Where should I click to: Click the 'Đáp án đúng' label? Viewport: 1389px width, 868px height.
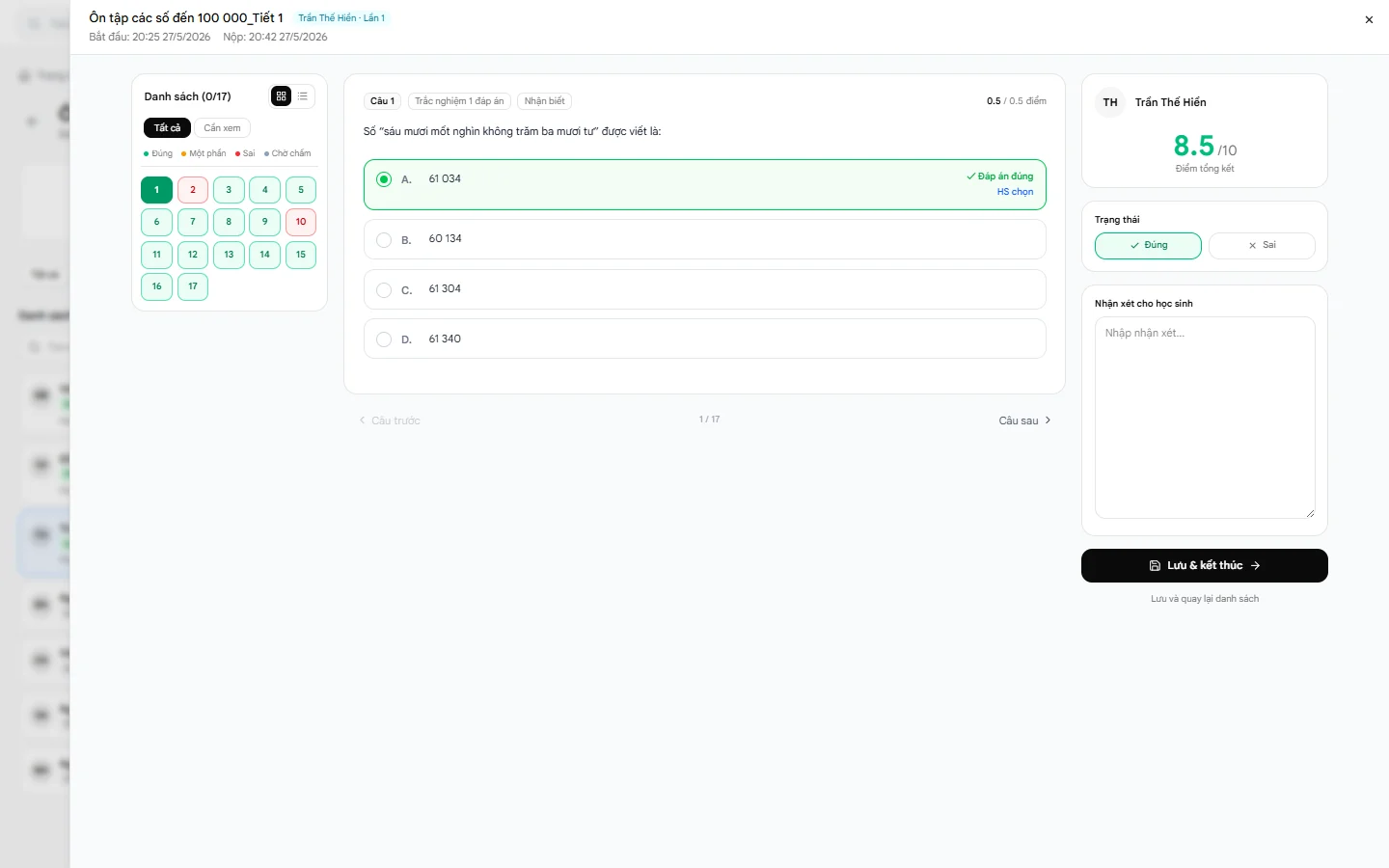click(x=1000, y=176)
